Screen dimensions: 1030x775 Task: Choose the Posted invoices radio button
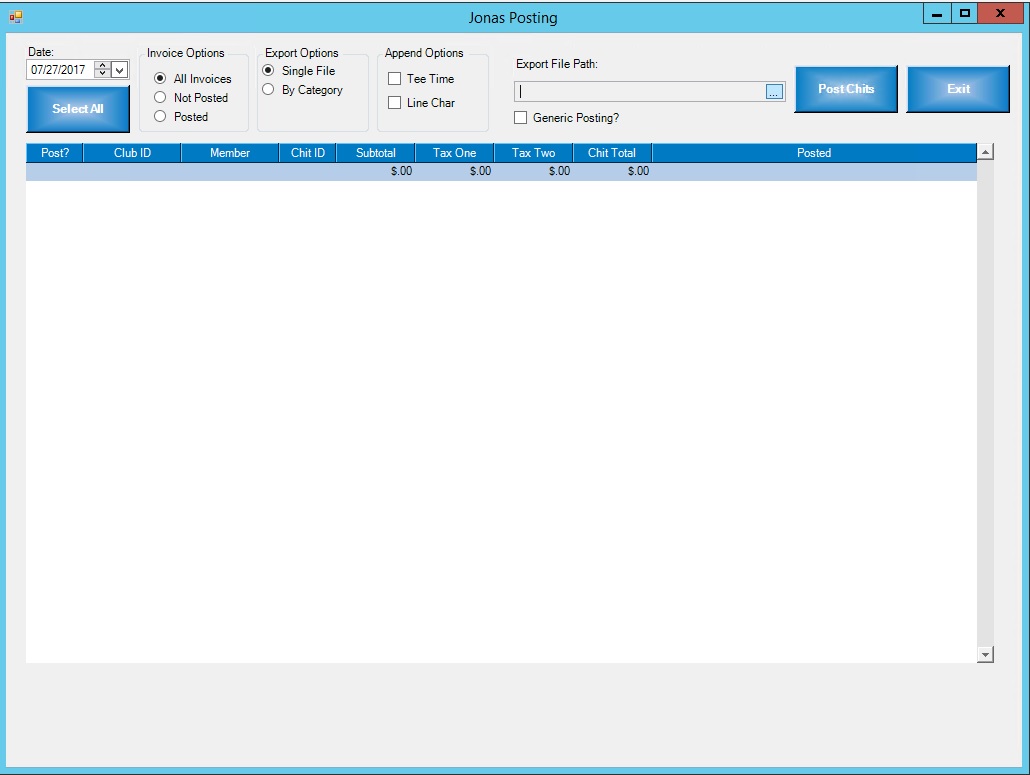(x=160, y=117)
